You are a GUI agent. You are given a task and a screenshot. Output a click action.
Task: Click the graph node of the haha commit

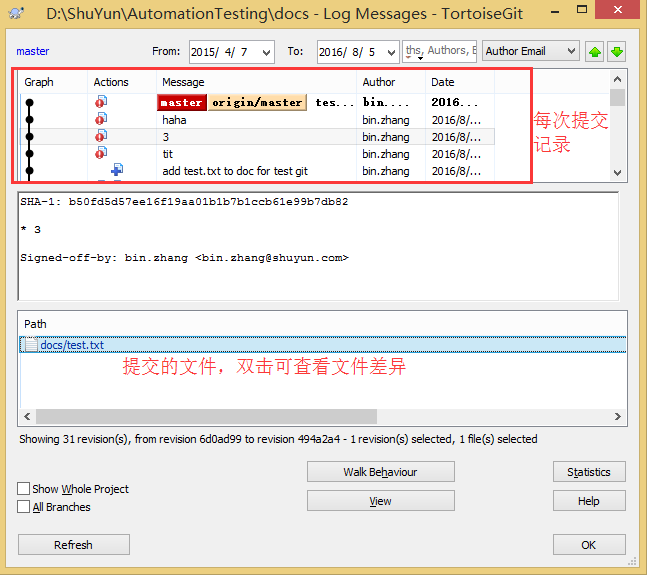click(x=29, y=120)
